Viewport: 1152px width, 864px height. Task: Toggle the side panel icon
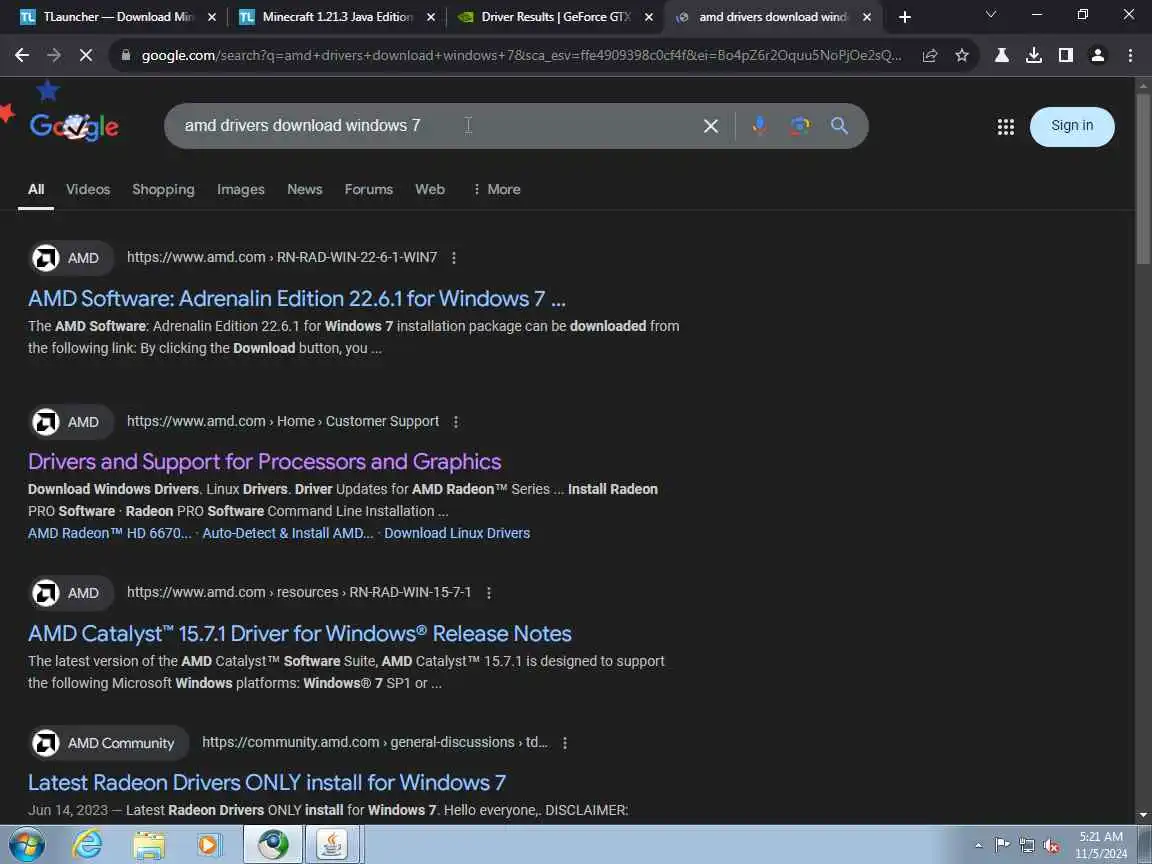(1065, 55)
